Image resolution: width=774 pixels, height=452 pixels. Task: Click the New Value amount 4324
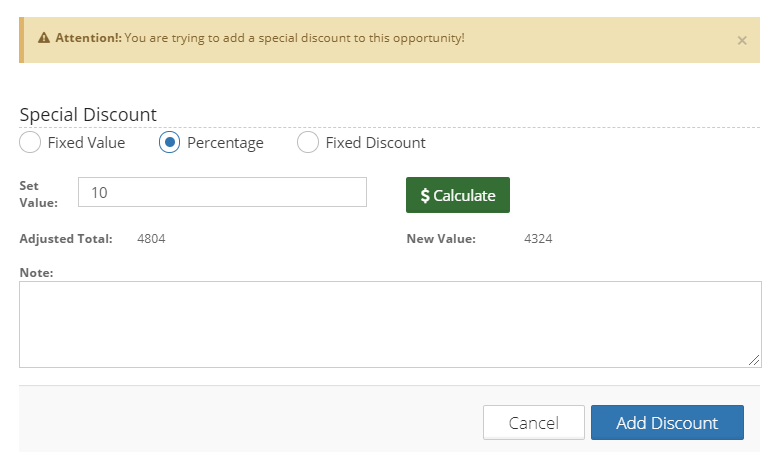click(538, 239)
